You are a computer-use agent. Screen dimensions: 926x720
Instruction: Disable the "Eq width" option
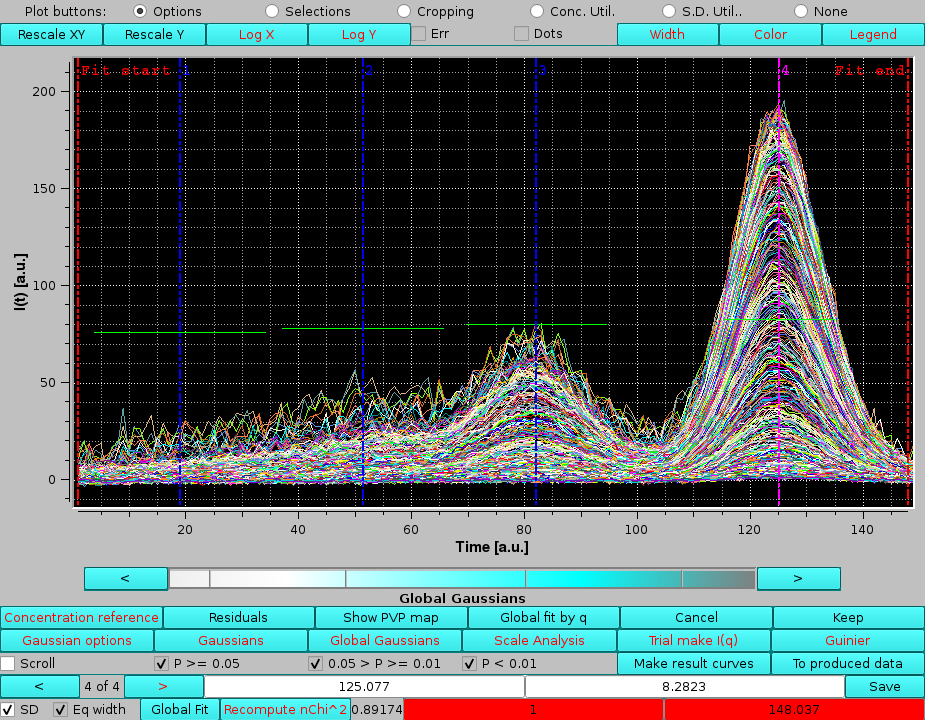[x=60, y=709]
